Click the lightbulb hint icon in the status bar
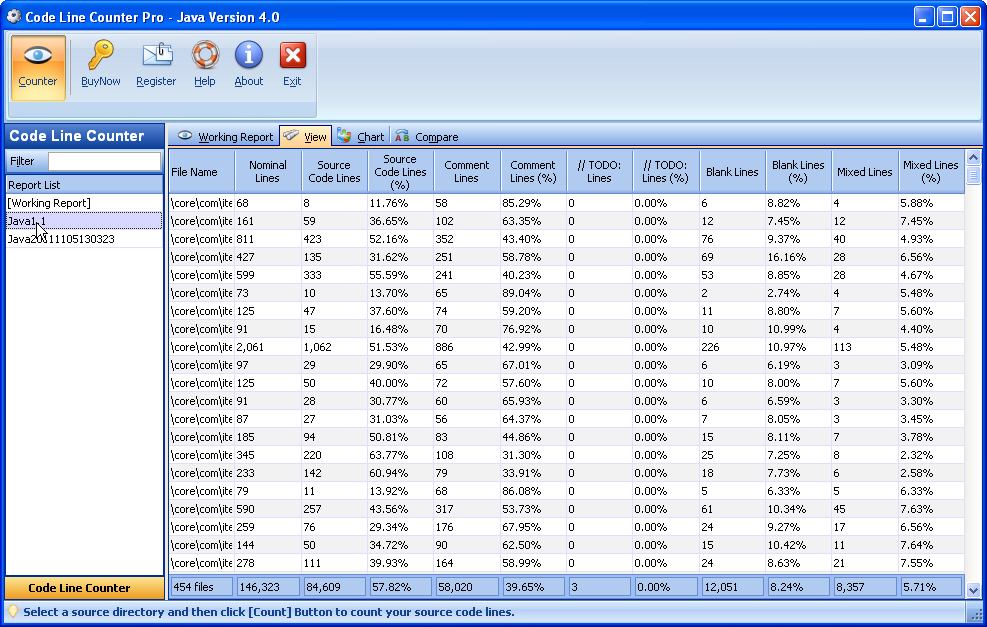 [x=13, y=612]
